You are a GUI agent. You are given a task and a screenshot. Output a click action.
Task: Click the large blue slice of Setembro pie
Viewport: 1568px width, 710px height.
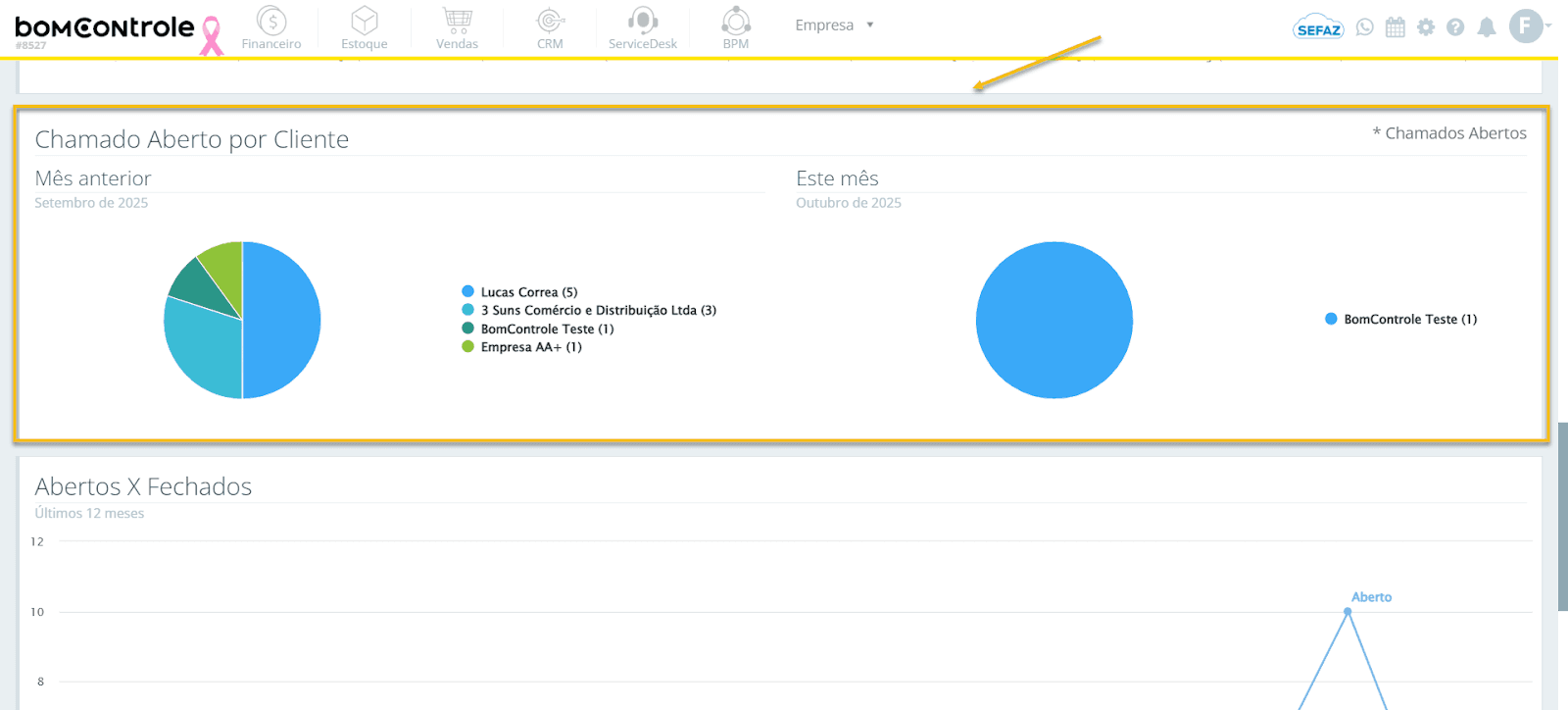pos(284,320)
